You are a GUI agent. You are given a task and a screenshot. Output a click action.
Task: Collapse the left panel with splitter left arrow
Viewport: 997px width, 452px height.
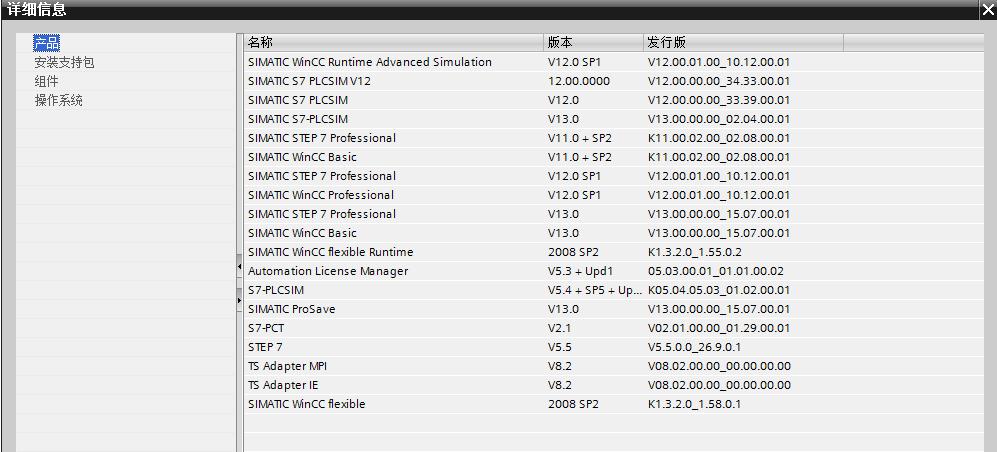(239, 267)
